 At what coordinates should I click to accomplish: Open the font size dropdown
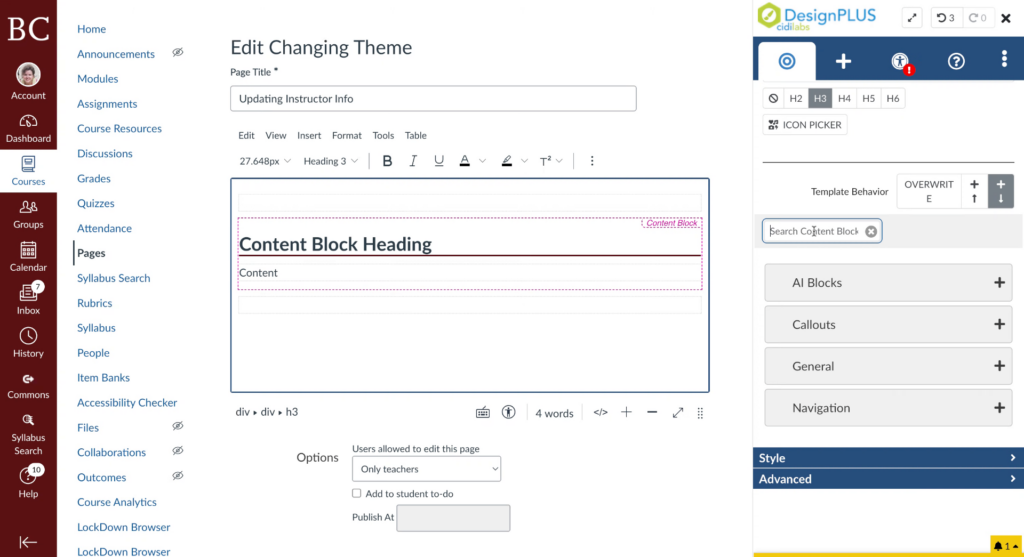[x=264, y=161]
